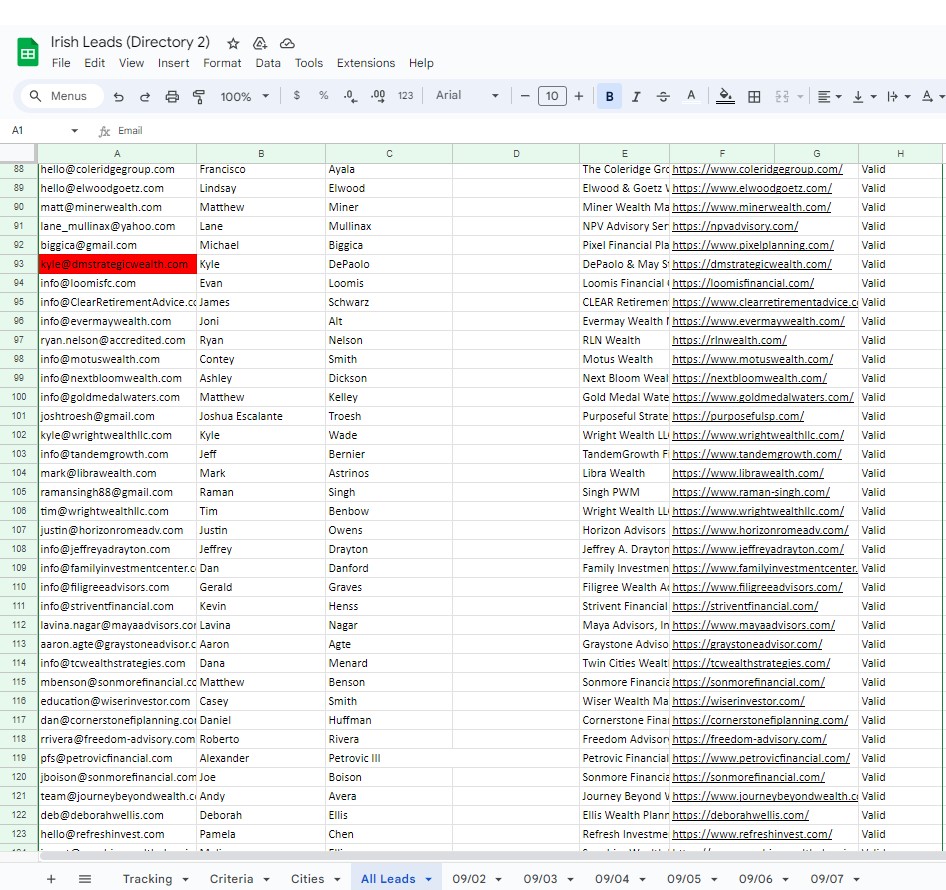Open the Arial font dropdown

468,95
